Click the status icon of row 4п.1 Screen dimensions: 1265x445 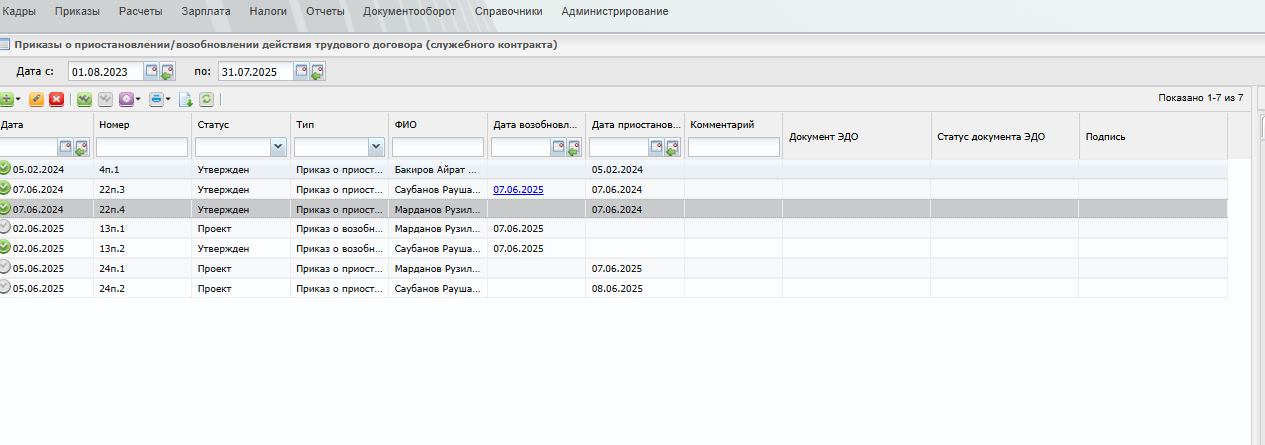pos(5,168)
